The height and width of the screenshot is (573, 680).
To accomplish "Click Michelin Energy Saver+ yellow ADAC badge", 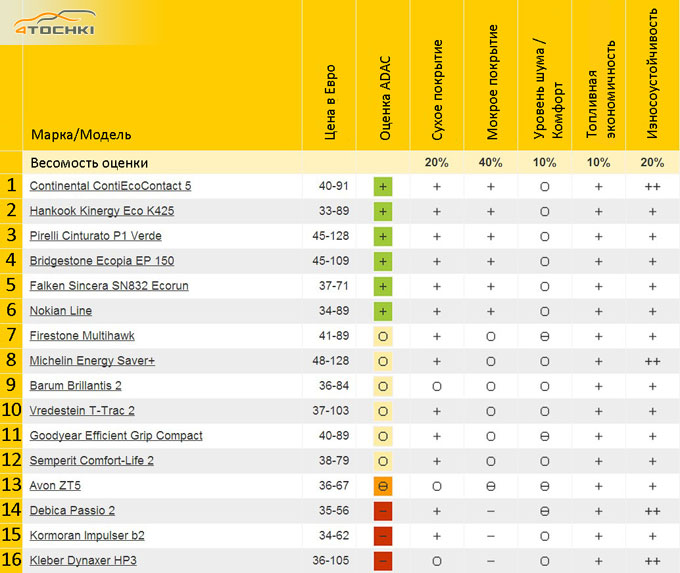I will [383, 361].
